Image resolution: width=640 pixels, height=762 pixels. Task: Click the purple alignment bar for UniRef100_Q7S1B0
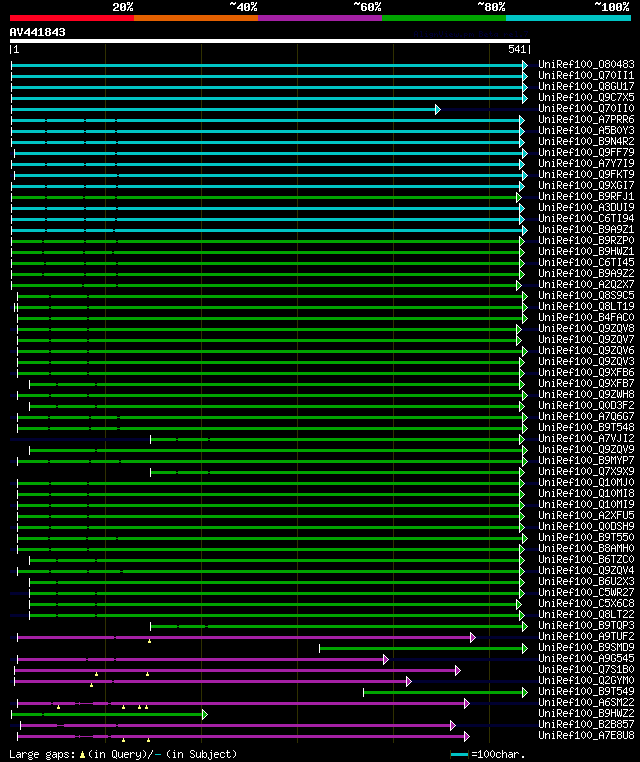click(x=237, y=670)
